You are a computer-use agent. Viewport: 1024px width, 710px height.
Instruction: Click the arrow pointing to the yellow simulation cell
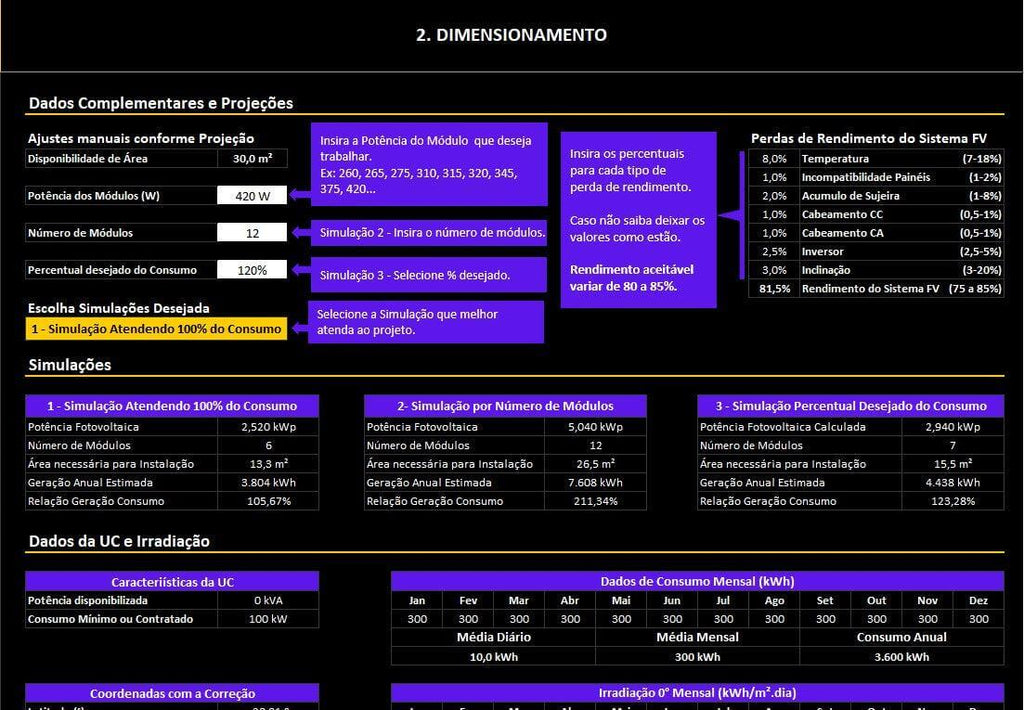coord(297,328)
